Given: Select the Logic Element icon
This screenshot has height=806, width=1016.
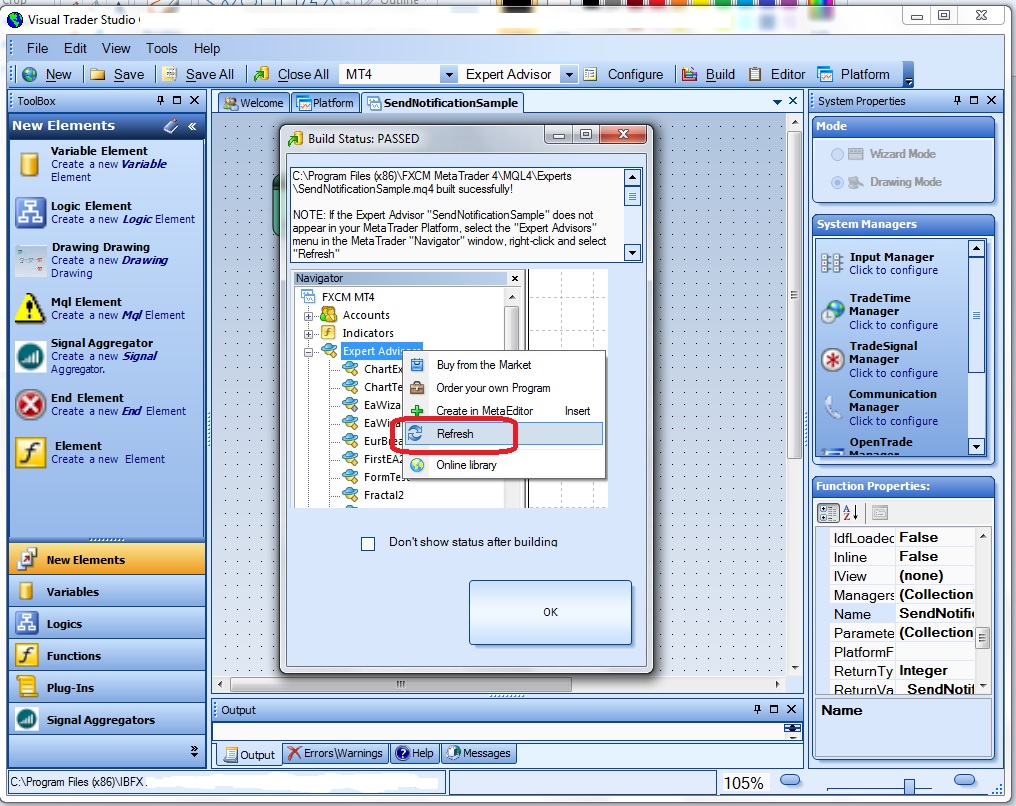Looking at the screenshot, I should [x=29, y=213].
